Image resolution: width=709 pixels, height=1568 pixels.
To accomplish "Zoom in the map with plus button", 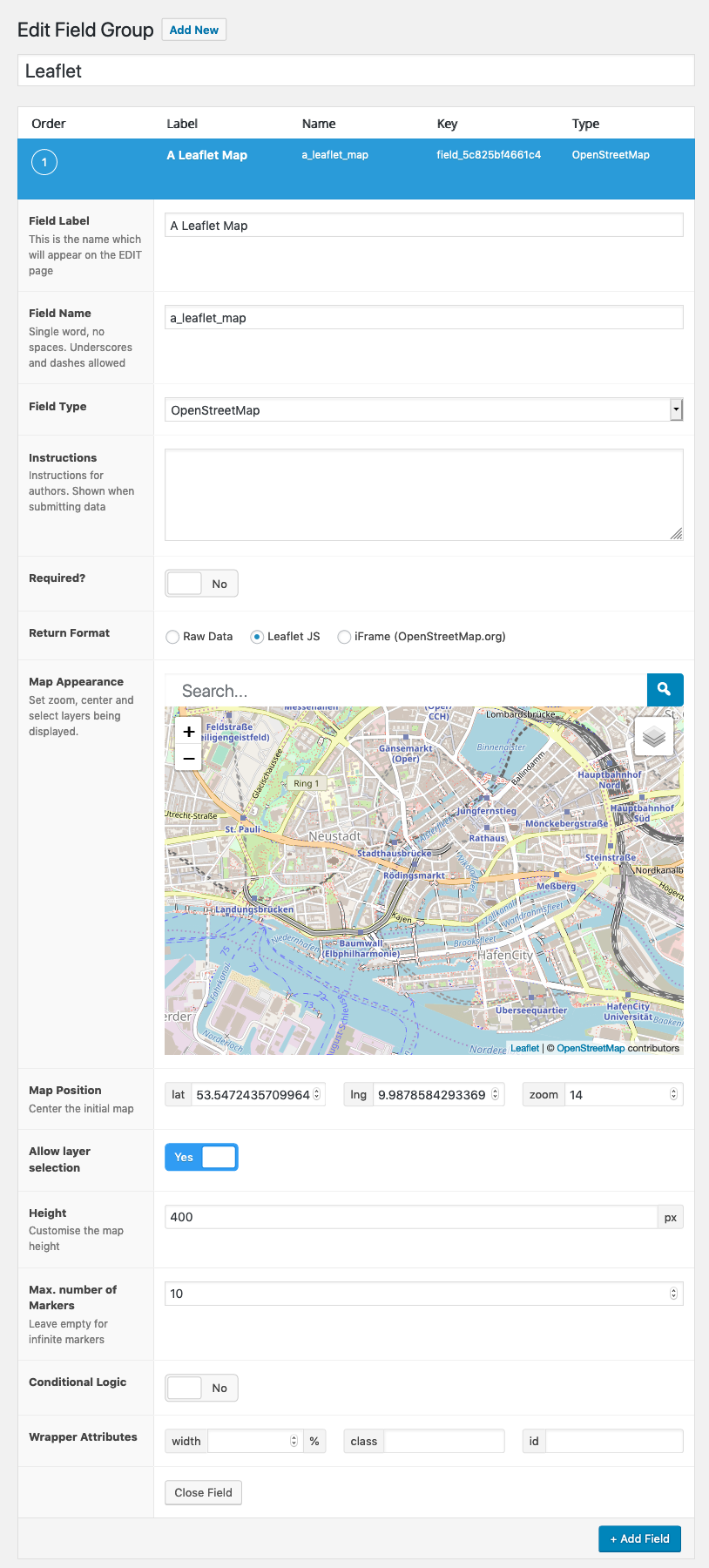I will (x=189, y=732).
